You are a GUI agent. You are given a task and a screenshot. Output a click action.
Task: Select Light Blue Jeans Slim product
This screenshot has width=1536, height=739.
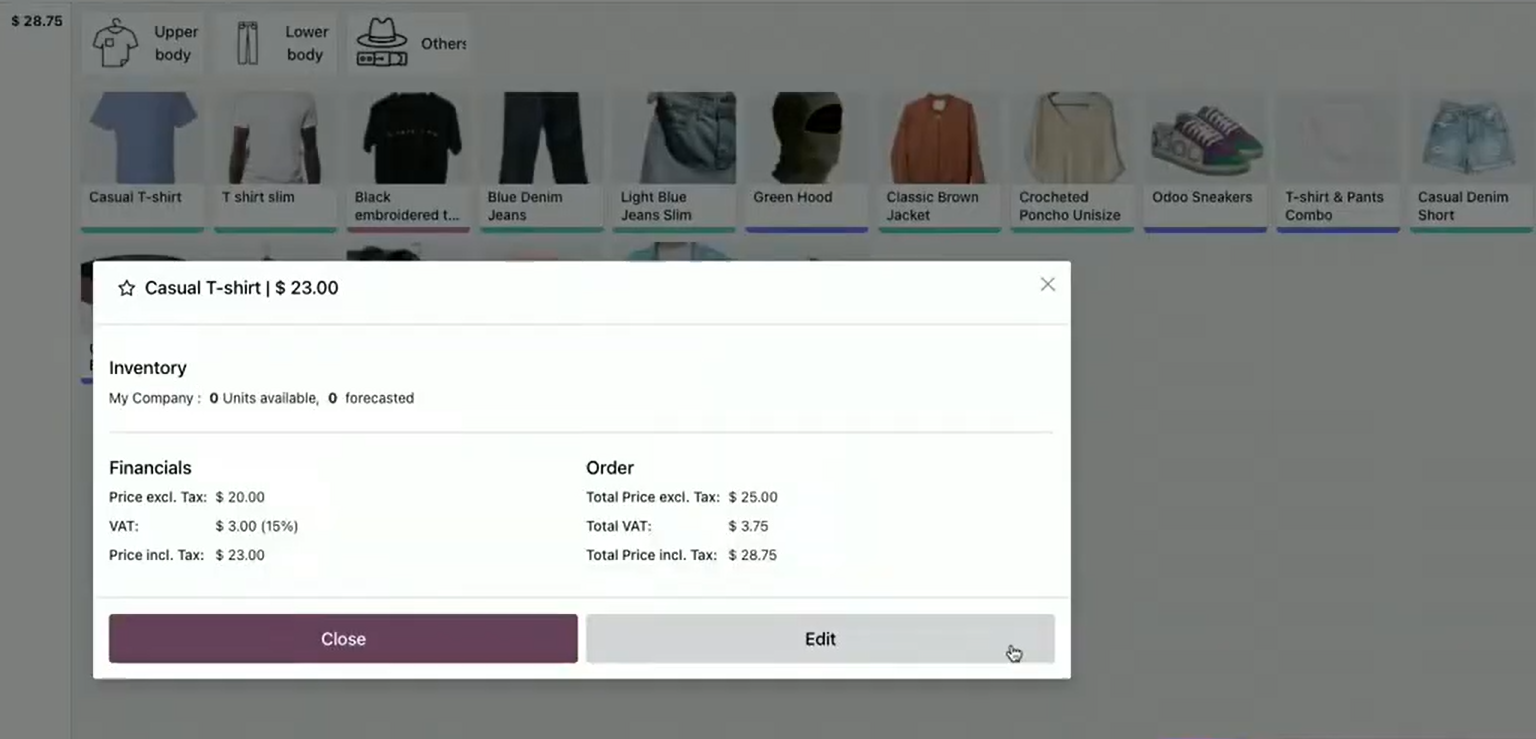pos(674,162)
